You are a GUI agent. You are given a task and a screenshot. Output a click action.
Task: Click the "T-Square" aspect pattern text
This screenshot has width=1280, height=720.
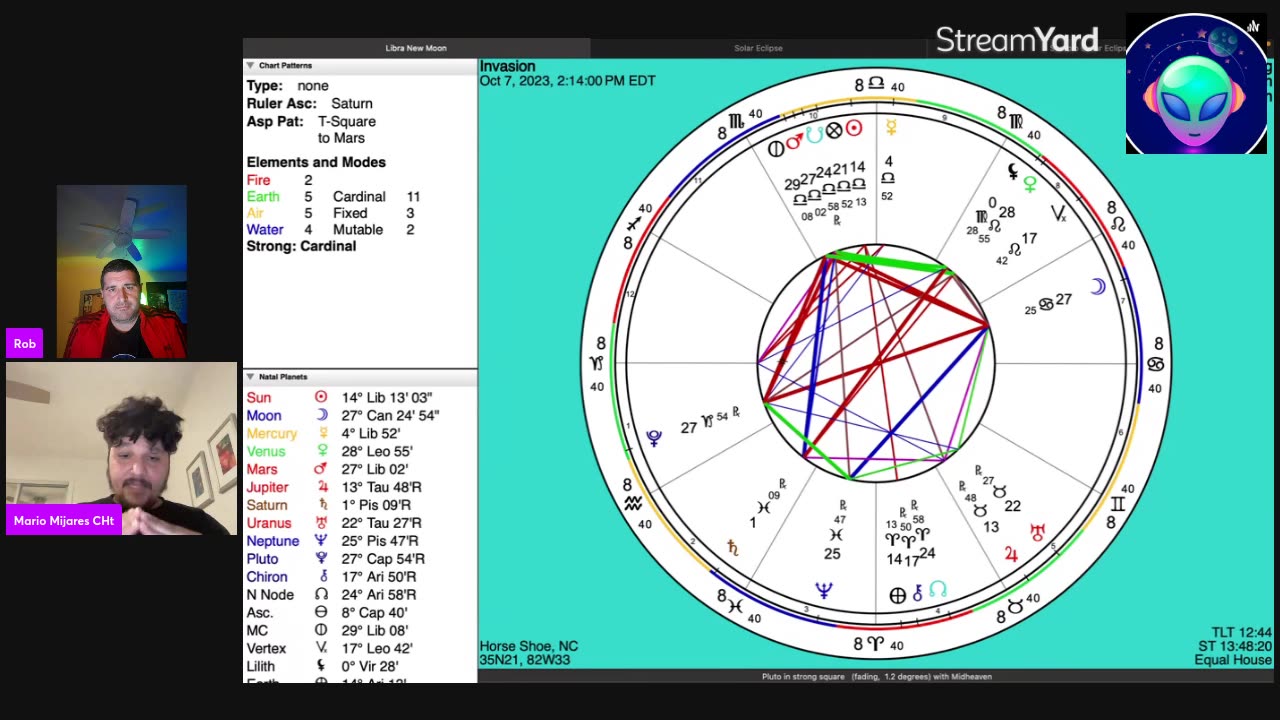pyautogui.click(x=347, y=121)
